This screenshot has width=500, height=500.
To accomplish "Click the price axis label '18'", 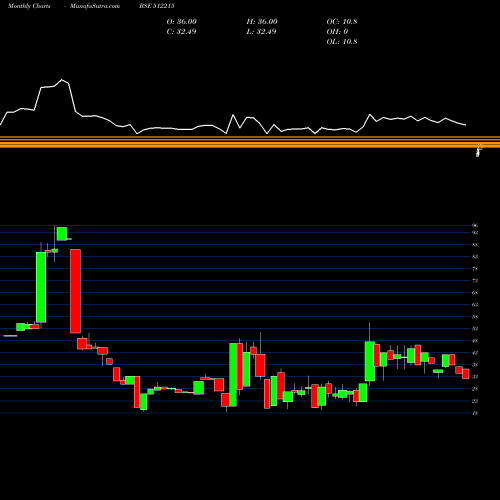I will 475,413.
